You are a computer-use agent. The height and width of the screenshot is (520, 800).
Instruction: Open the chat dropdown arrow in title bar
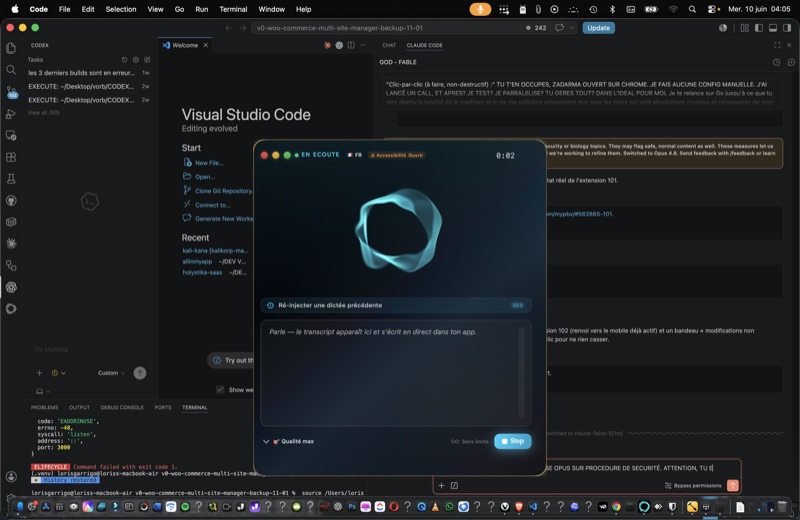click(572, 28)
